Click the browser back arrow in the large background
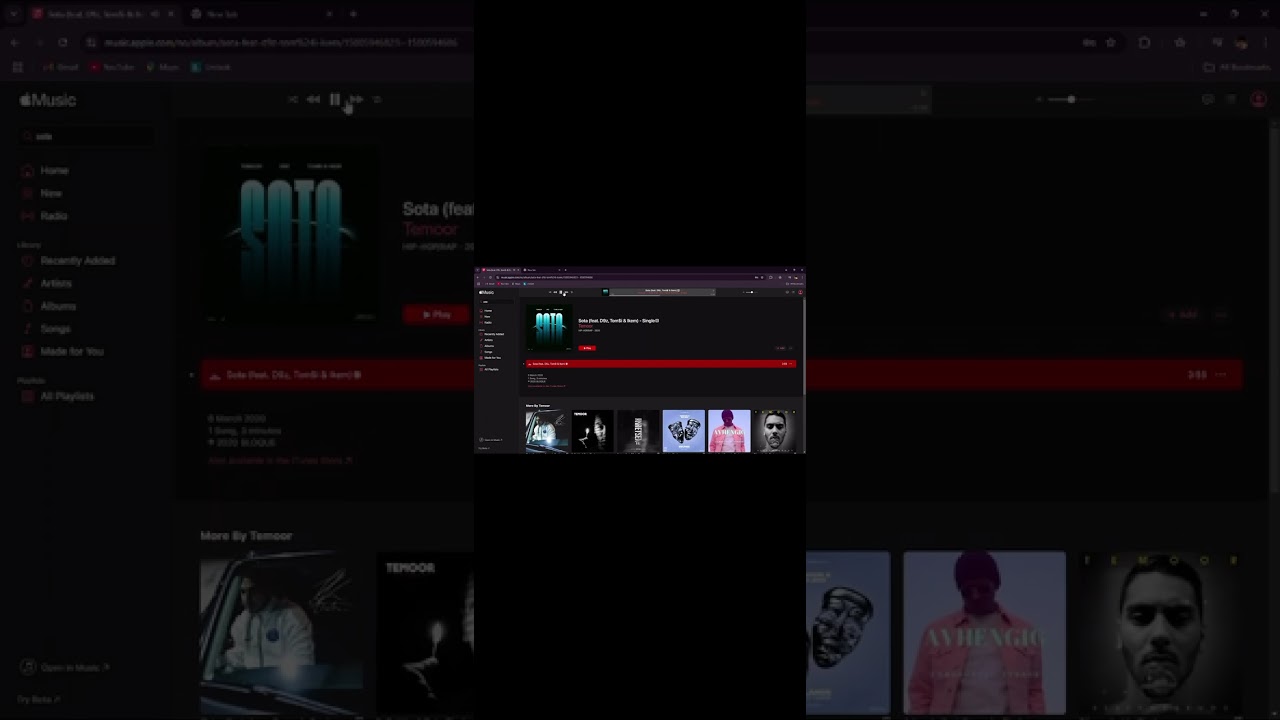The height and width of the screenshot is (720, 1280). pyautogui.click(x=15, y=43)
